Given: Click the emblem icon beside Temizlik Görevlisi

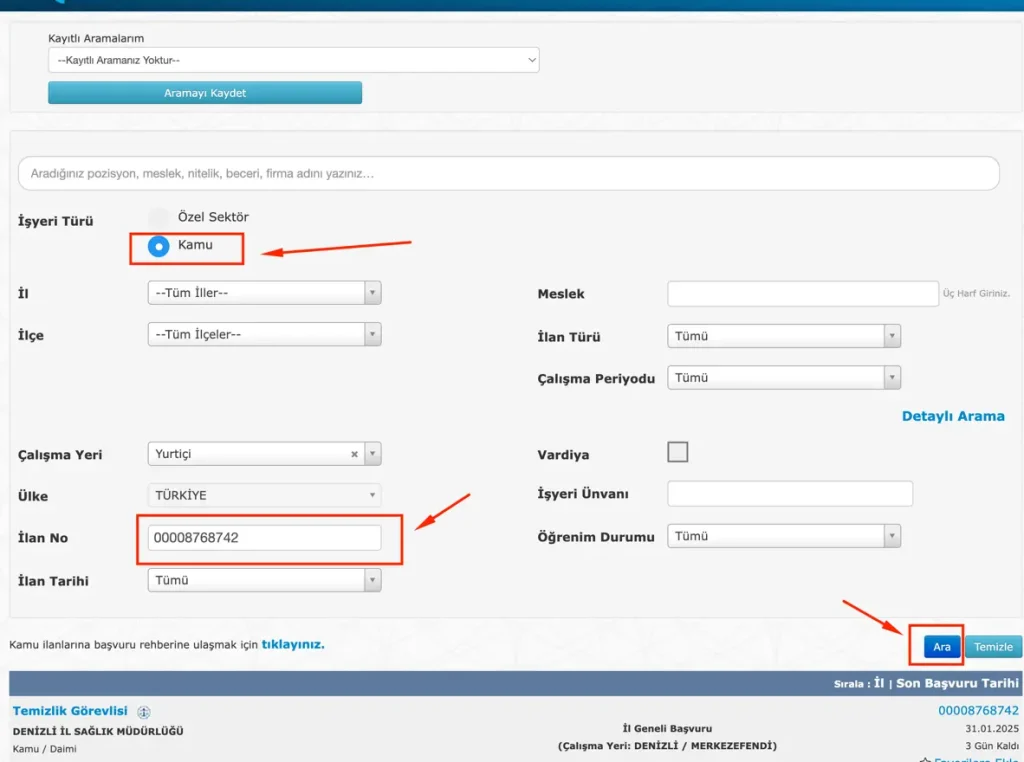Looking at the screenshot, I should pos(144,712).
